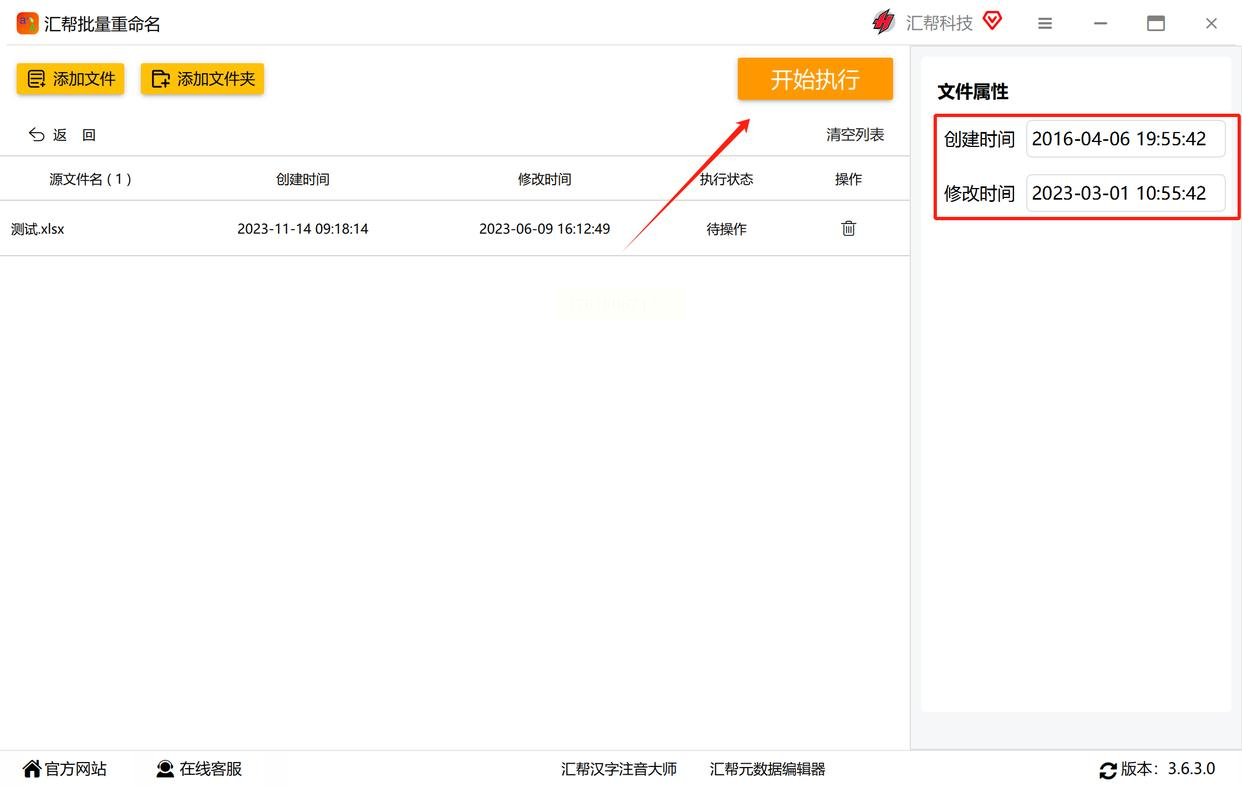1242x787 pixels.
Task: Delete the 测试.xlsx row with trash icon
Action: [x=848, y=229]
